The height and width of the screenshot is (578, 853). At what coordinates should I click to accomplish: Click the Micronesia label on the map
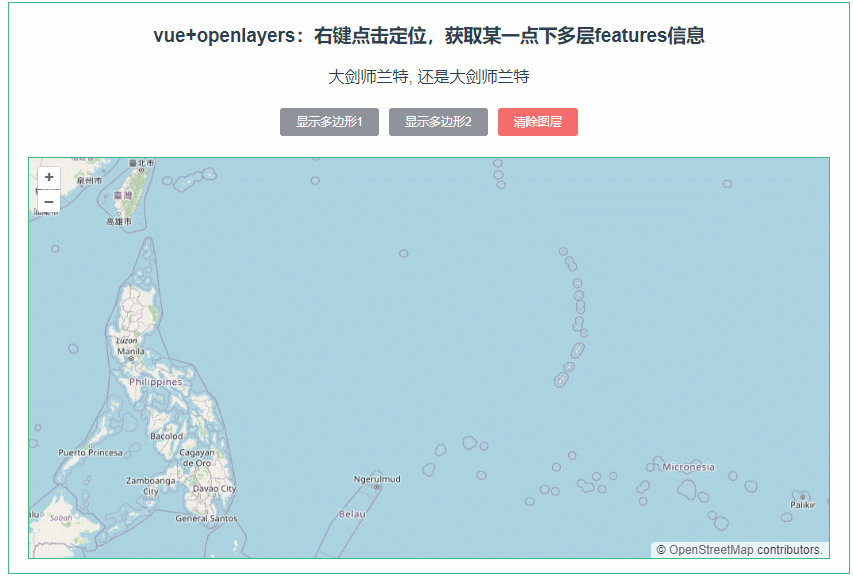click(x=688, y=466)
